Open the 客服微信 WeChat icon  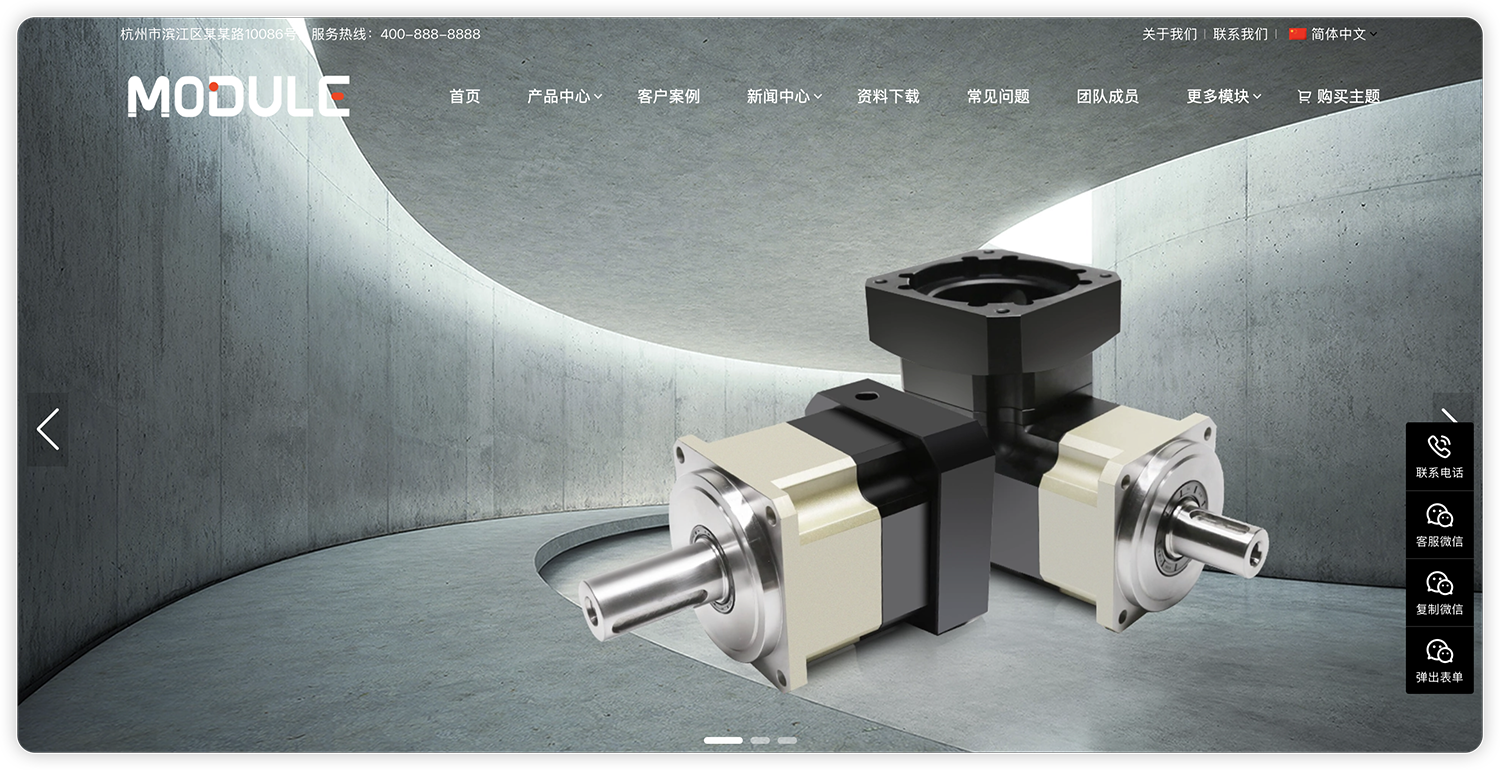(x=1439, y=516)
